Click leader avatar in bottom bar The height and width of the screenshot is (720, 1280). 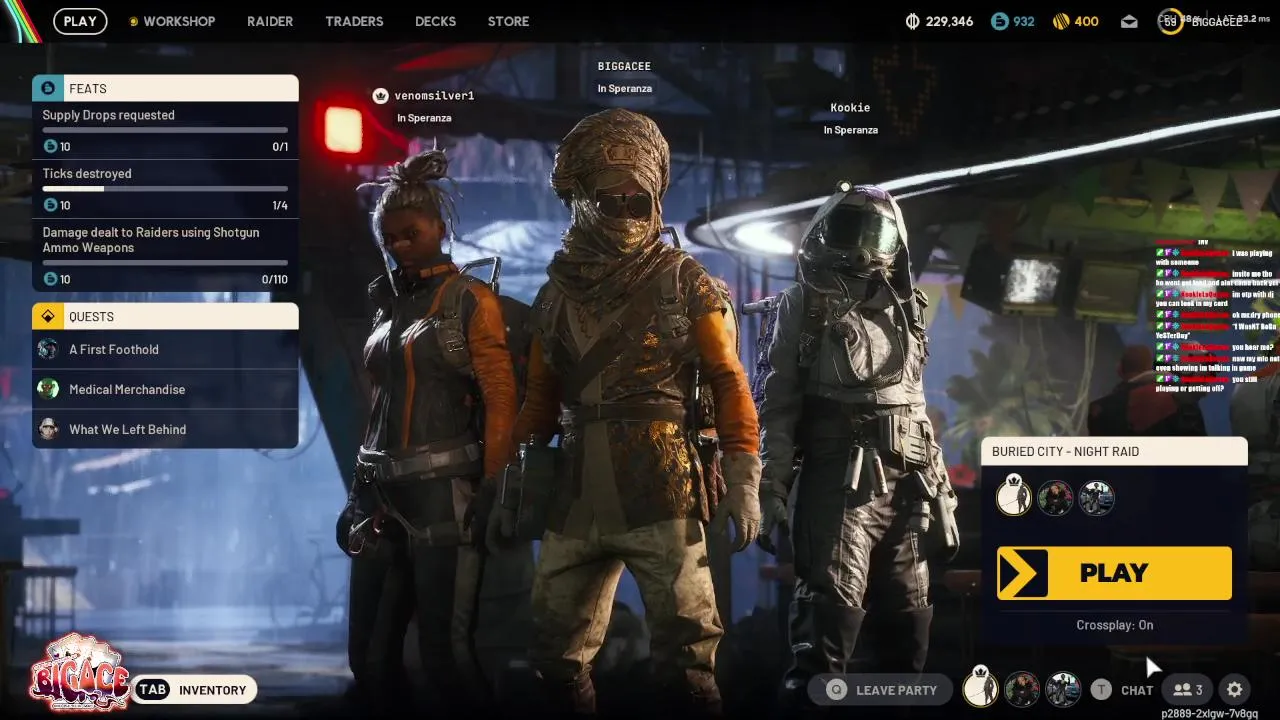point(980,689)
